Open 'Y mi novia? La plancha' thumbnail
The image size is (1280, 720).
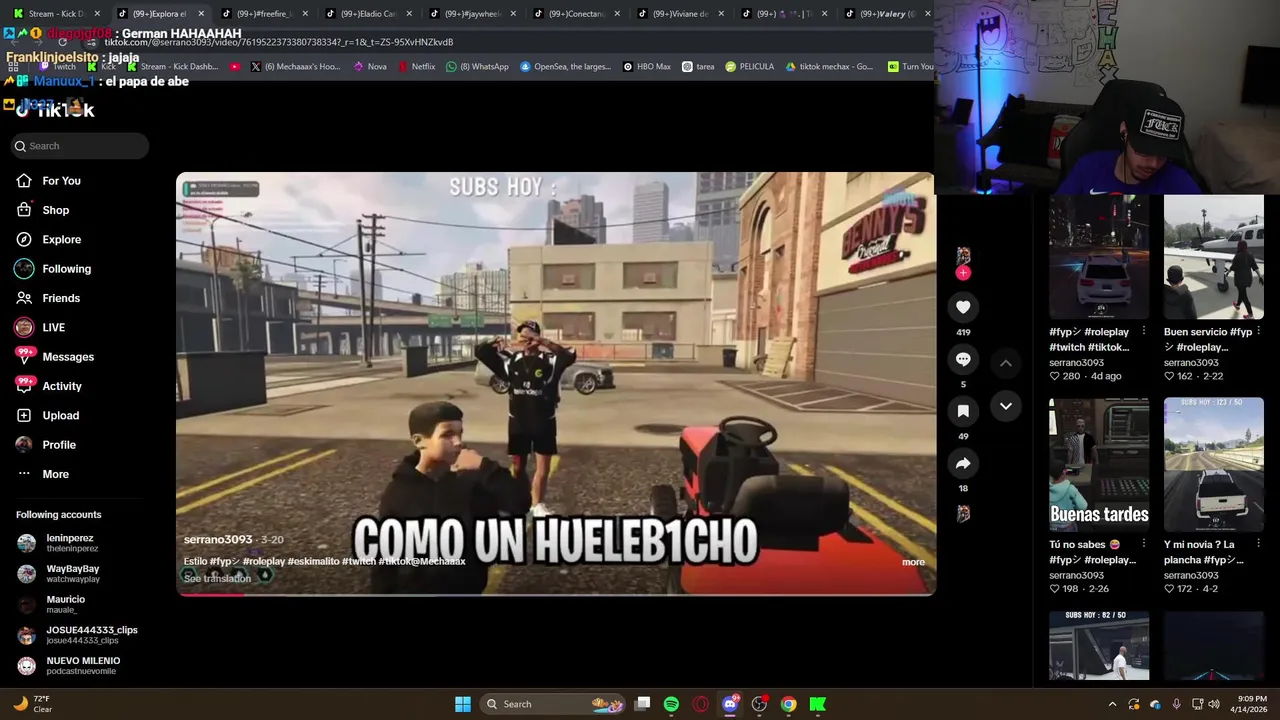click(x=1213, y=465)
